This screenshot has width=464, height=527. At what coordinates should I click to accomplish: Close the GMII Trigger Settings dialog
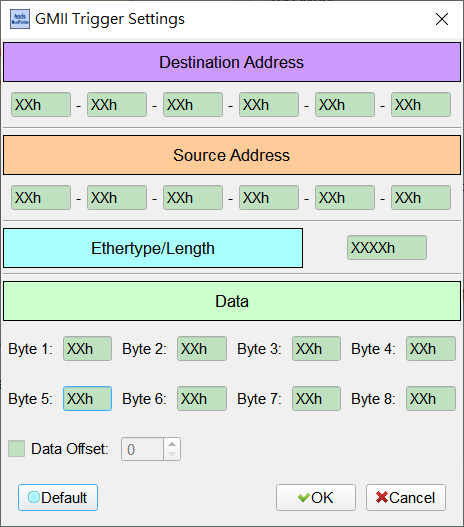click(x=441, y=19)
